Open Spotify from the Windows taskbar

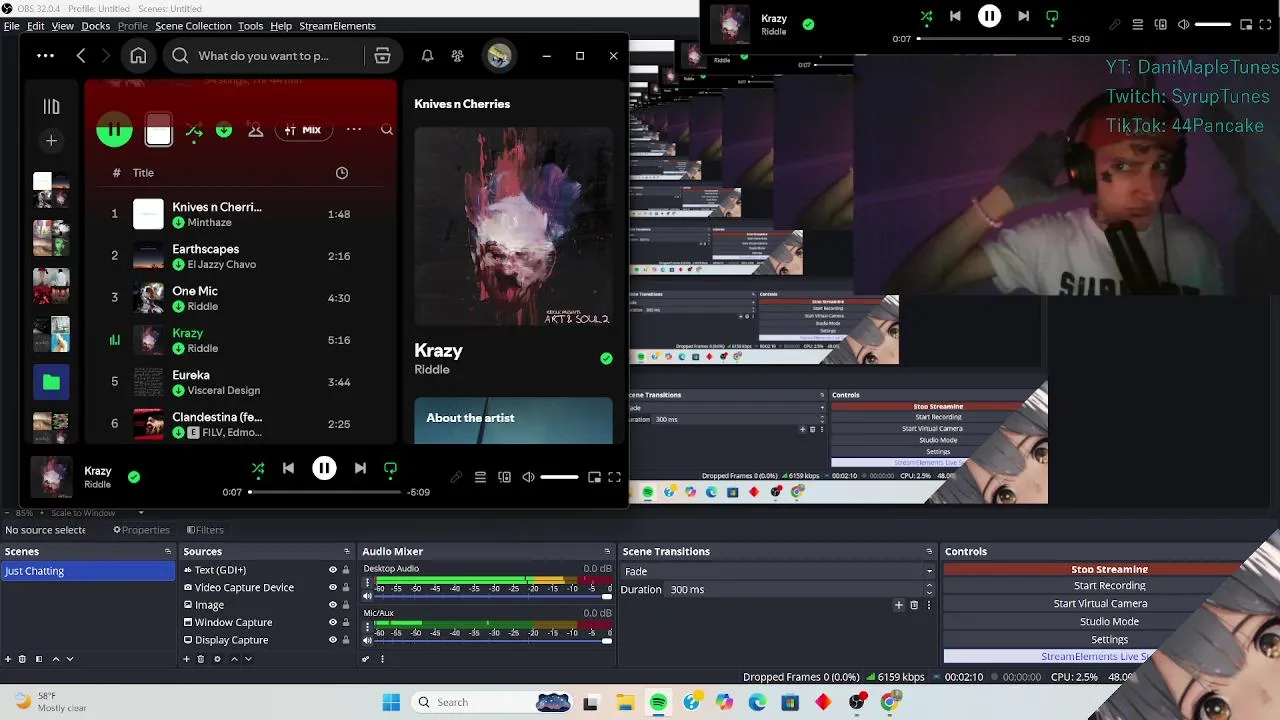point(658,703)
